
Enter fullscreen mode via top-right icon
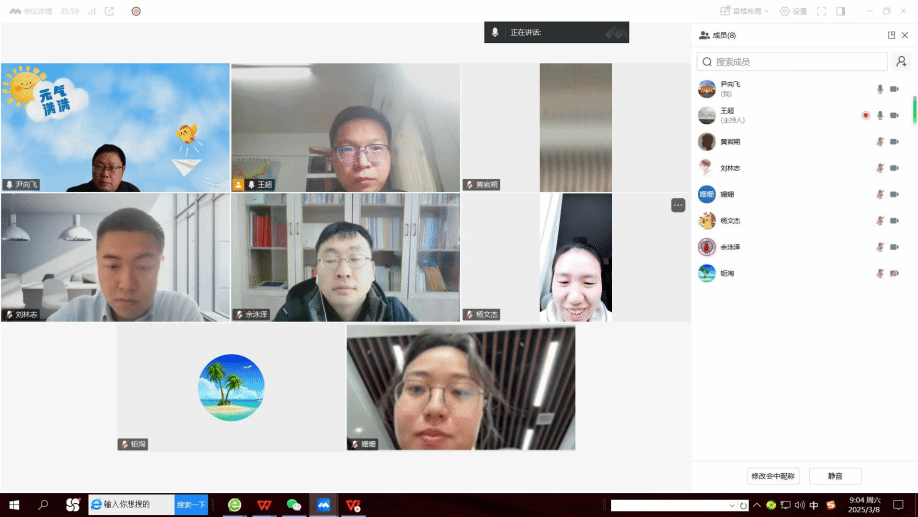[821, 11]
